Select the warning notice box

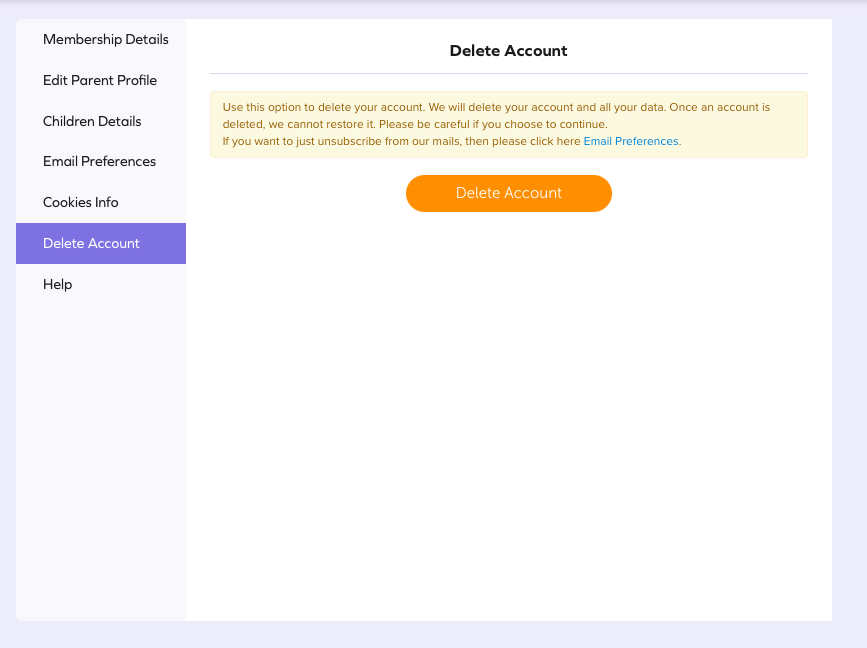point(508,123)
